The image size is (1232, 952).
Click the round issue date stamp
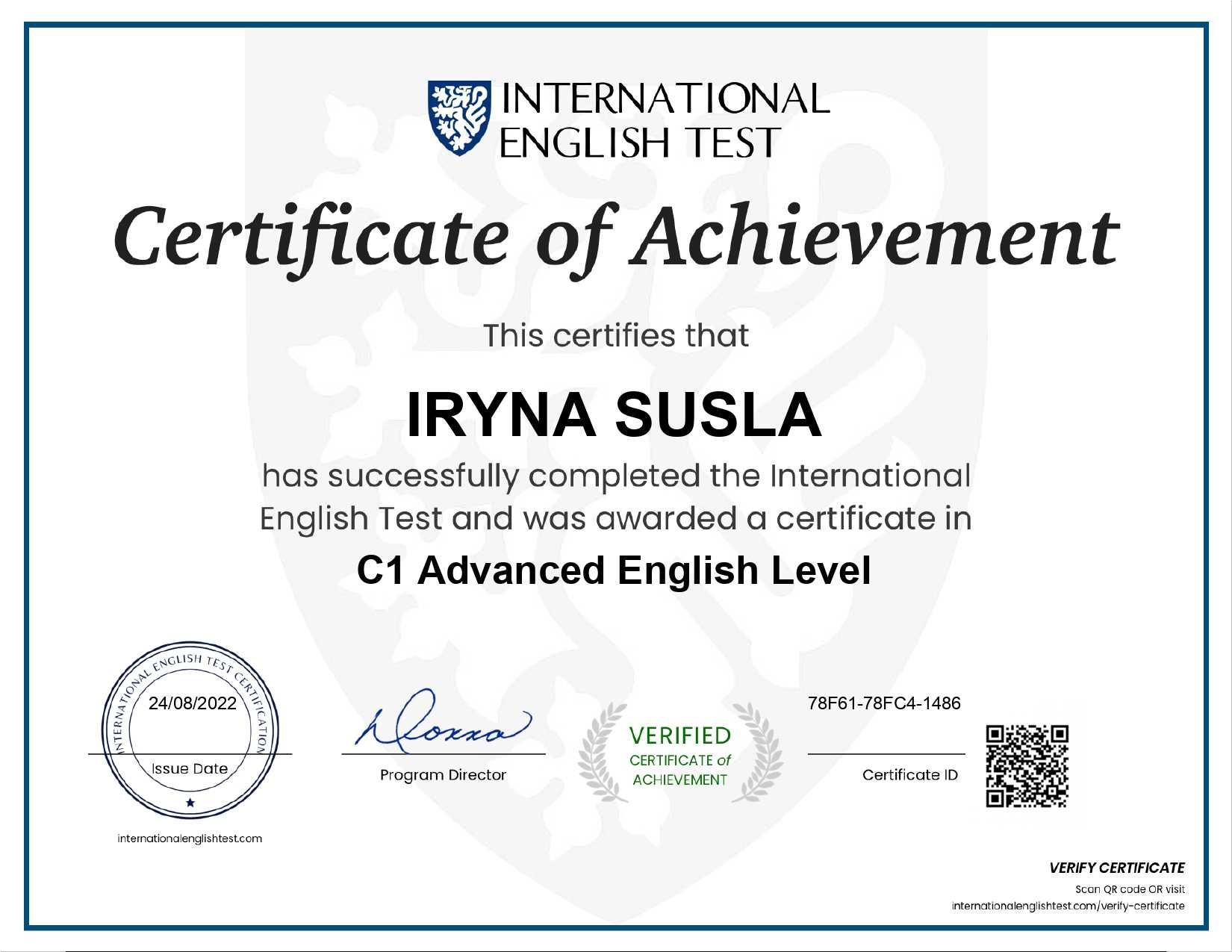point(190,730)
